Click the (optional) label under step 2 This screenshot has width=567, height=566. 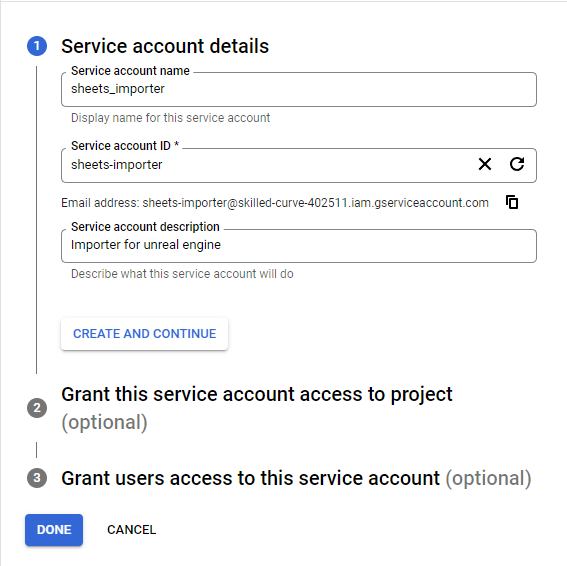(105, 422)
